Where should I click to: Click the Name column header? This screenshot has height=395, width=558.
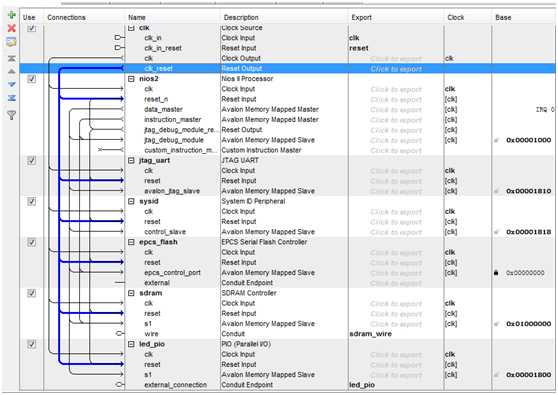coord(137,17)
